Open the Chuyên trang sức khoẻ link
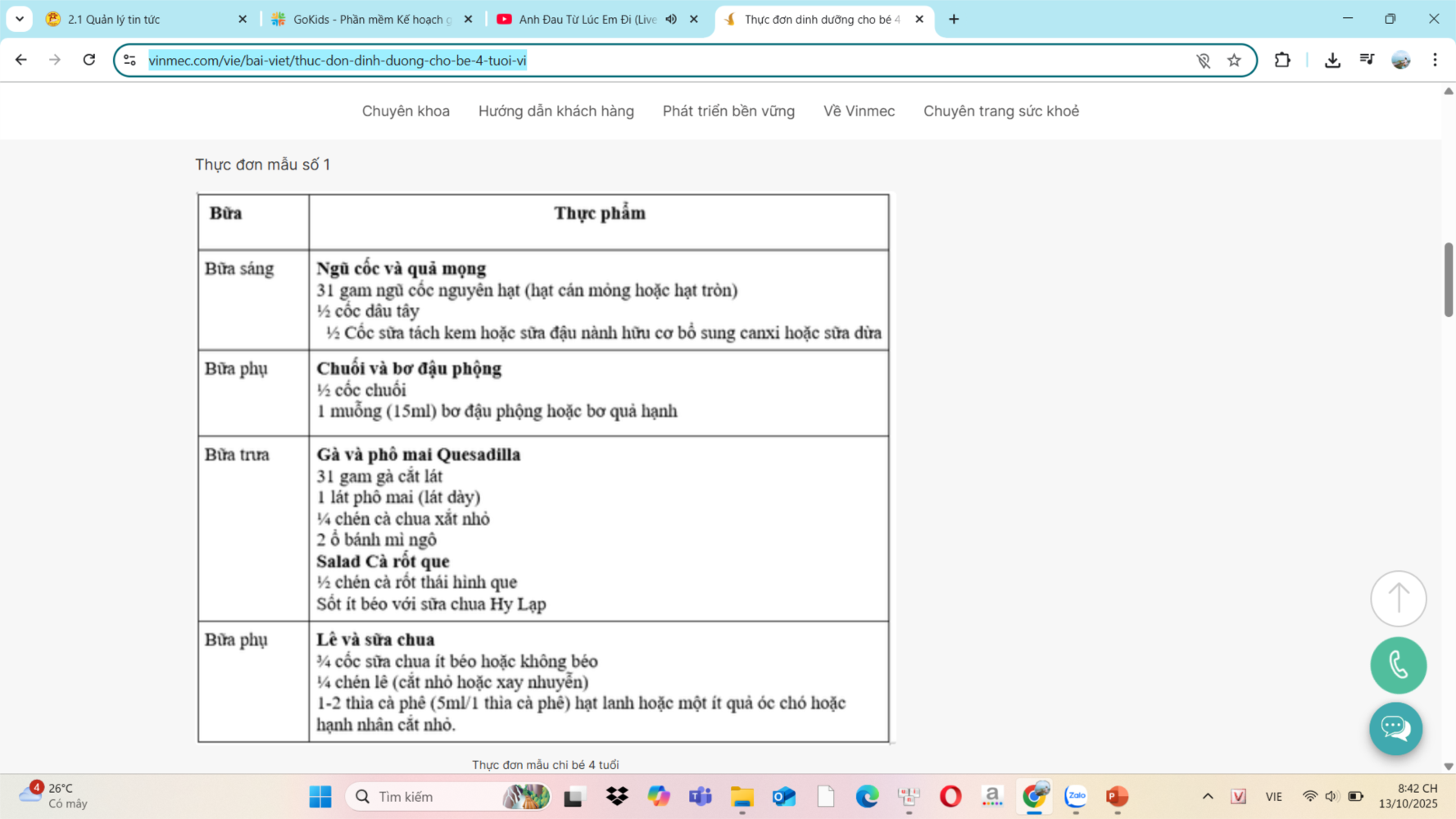The width and height of the screenshot is (1456, 819). pyautogui.click(x=1000, y=111)
